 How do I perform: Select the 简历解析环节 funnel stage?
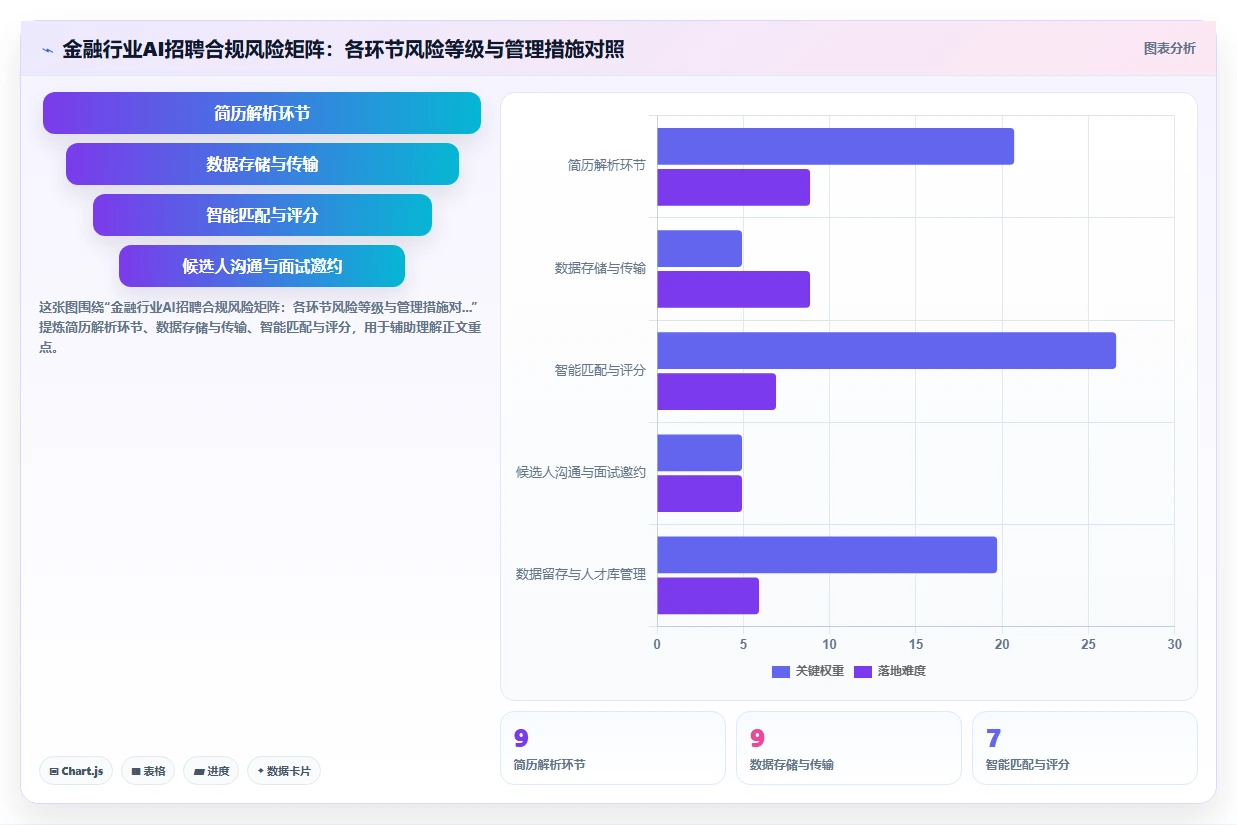(x=262, y=113)
